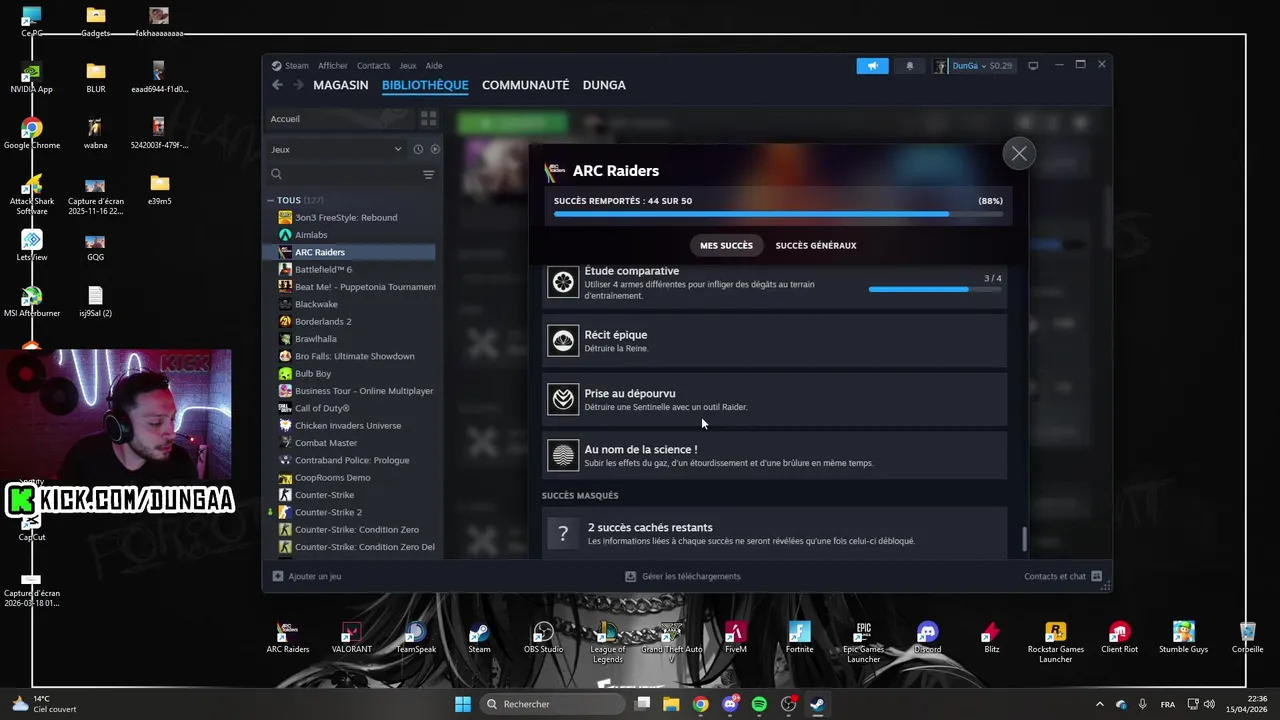This screenshot has width=1280, height=720.
Task: Click Ajouter un jeu button
Action: click(307, 576)
